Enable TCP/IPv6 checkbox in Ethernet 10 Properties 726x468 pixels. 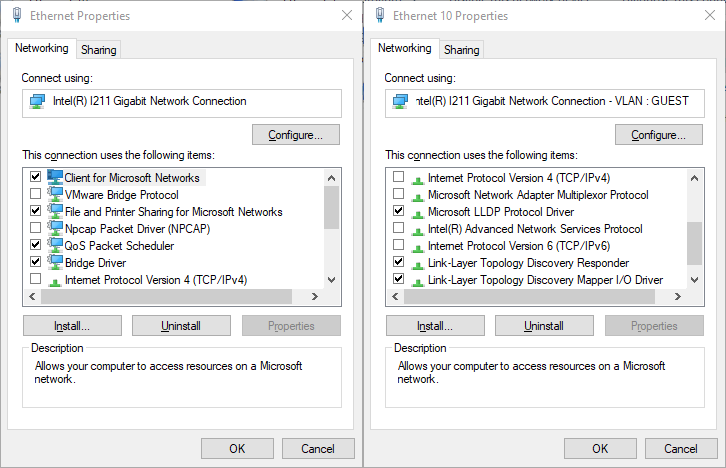[x=398, y=244]
